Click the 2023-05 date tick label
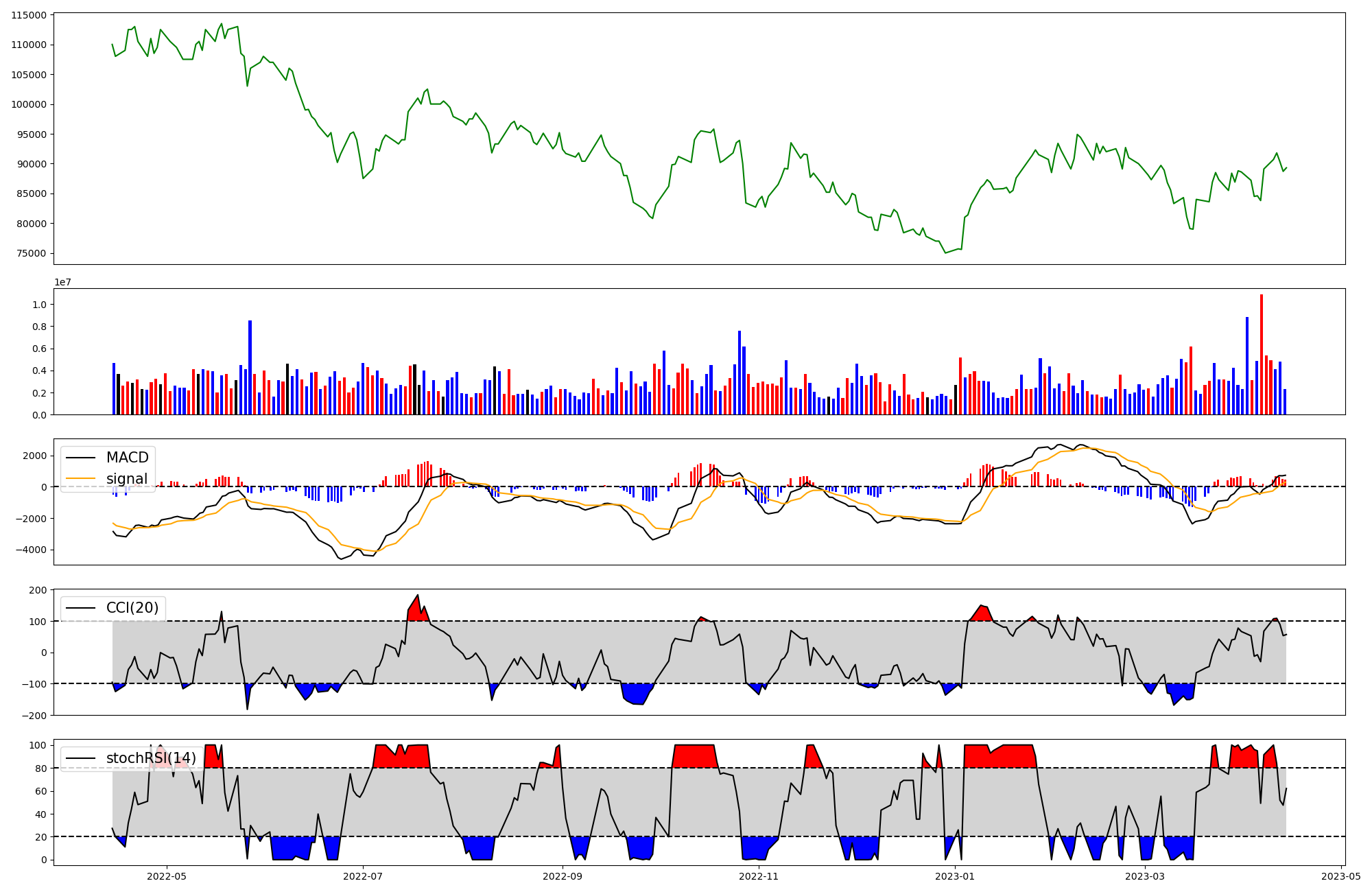The image size is (1372, 892). (1341, 876)
